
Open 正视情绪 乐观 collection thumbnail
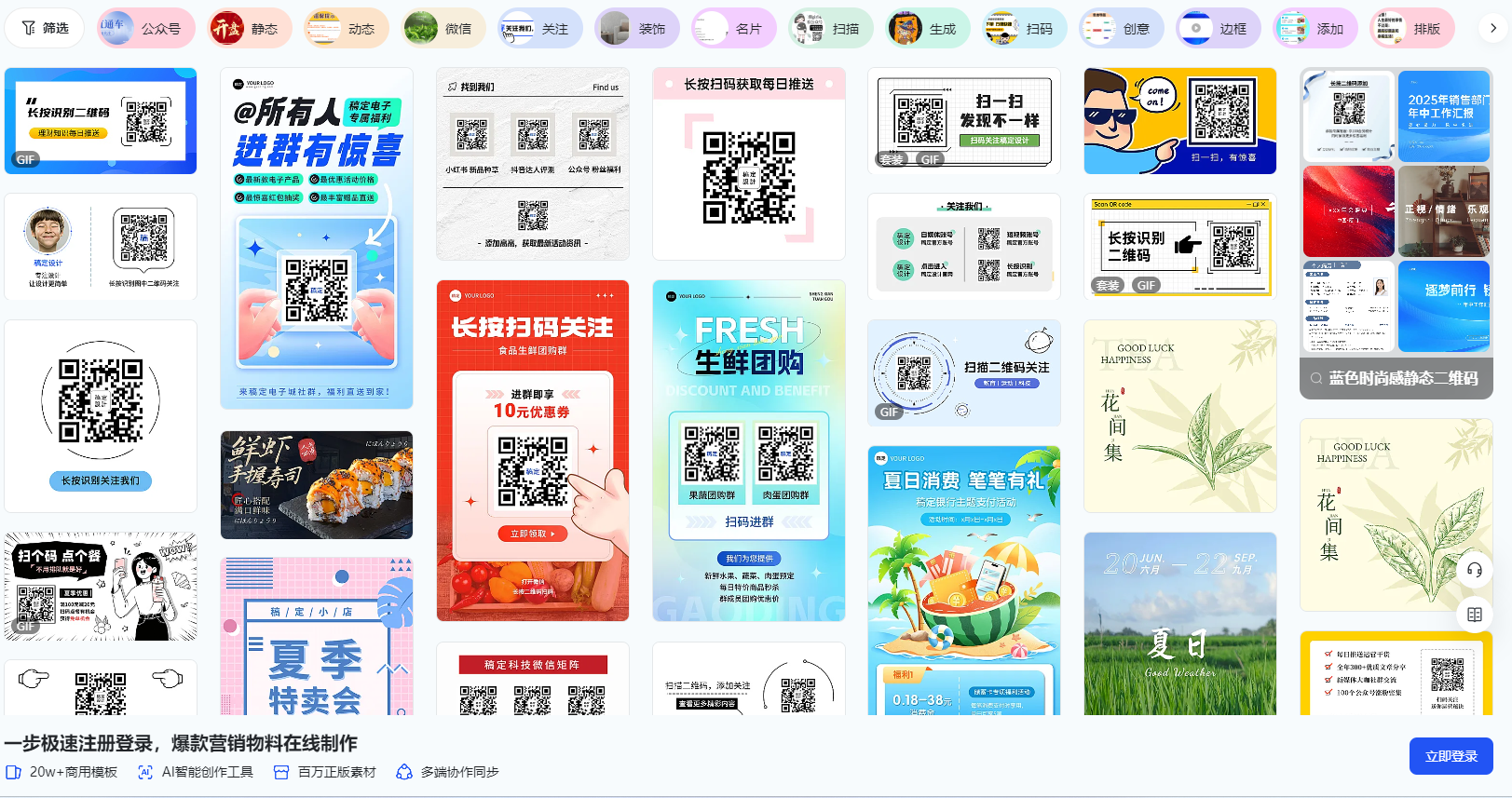pos(1444,211)
